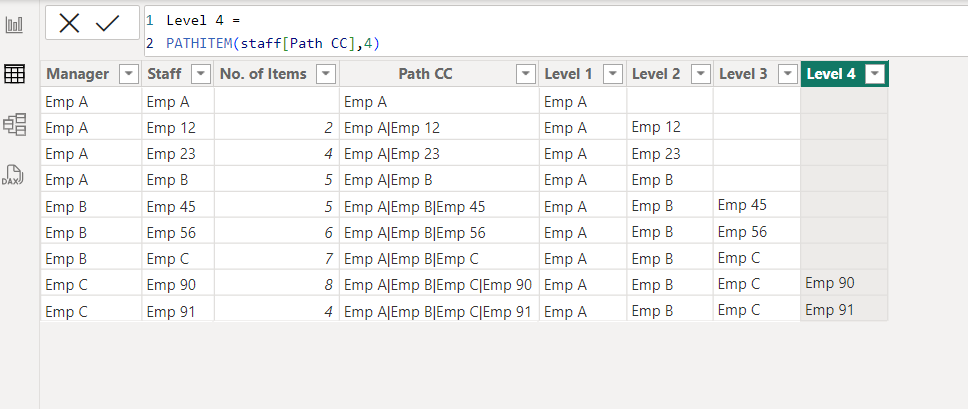Click in the formula bar PATHITEM line
The width and height of the screenshot is (968, 409).
pos(273,43)
